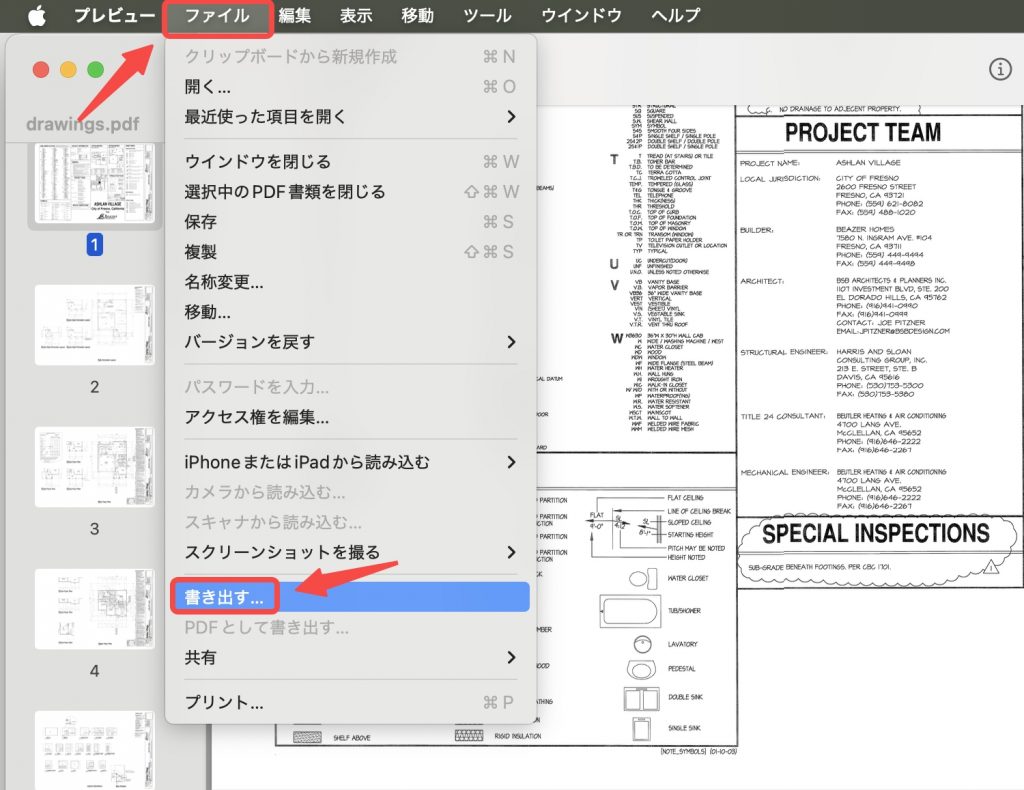Open the 表示 menu
1024x790 pixels.
(x=356, y=16)
